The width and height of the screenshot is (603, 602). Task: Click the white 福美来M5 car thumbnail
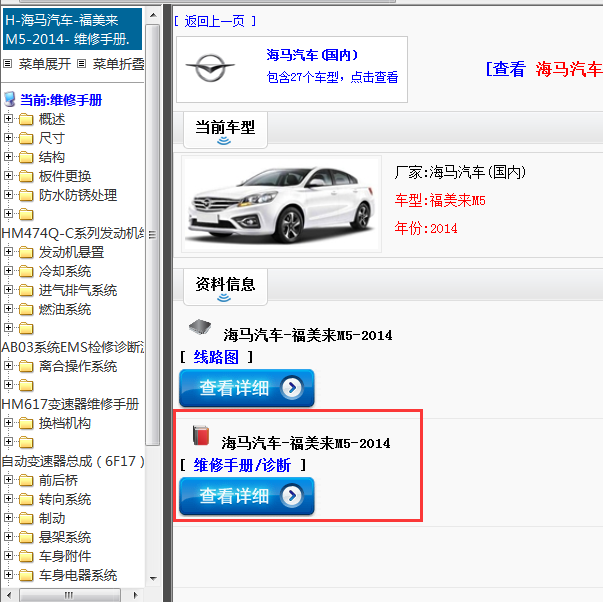pyautogui.click(x=282, y=204)
